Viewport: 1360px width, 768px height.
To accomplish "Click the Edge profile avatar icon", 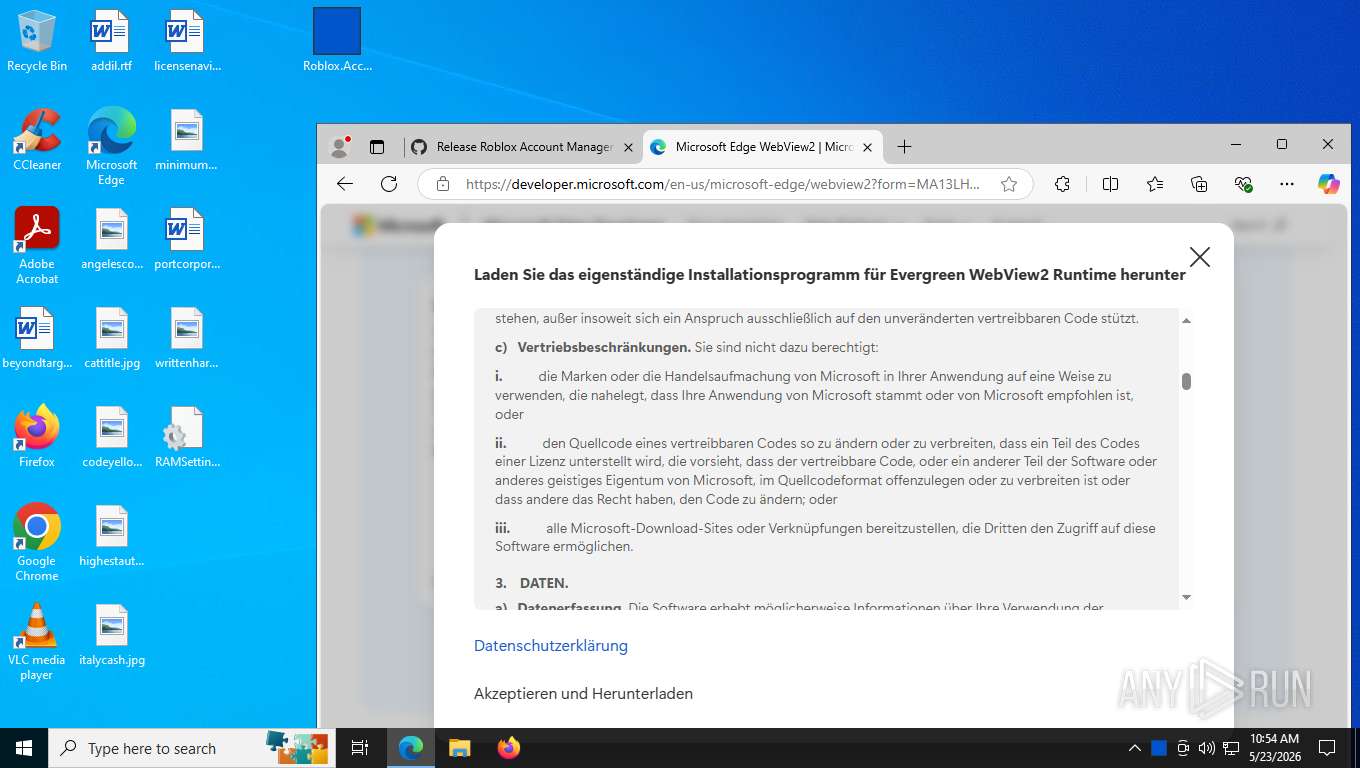I will (x=340, y=147).
